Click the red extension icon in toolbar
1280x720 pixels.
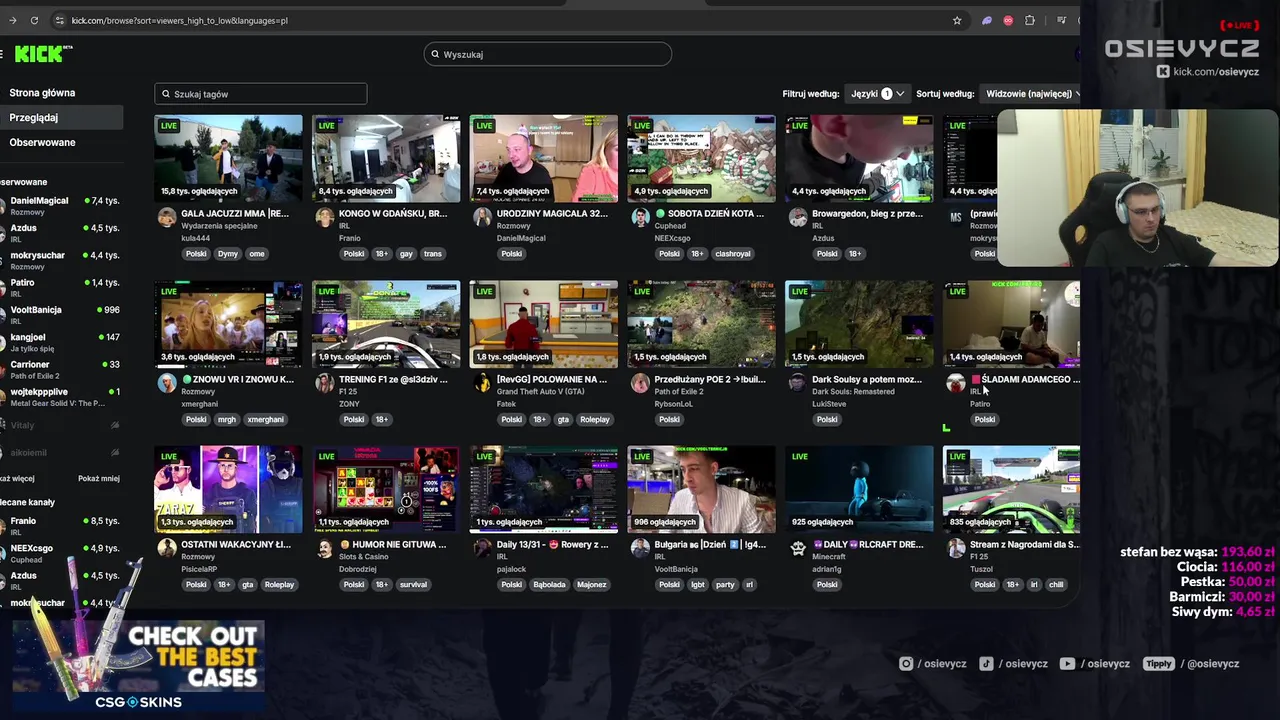pos(1008,20)
